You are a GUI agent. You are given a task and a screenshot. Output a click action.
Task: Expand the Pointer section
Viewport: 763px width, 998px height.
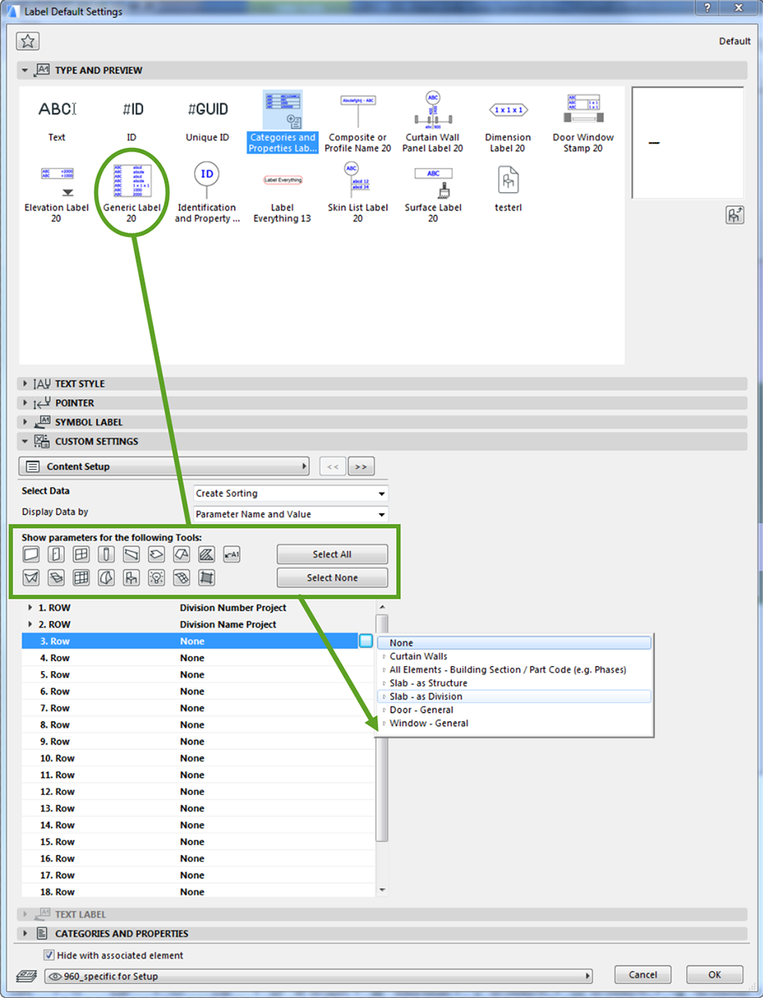point(25,402)
